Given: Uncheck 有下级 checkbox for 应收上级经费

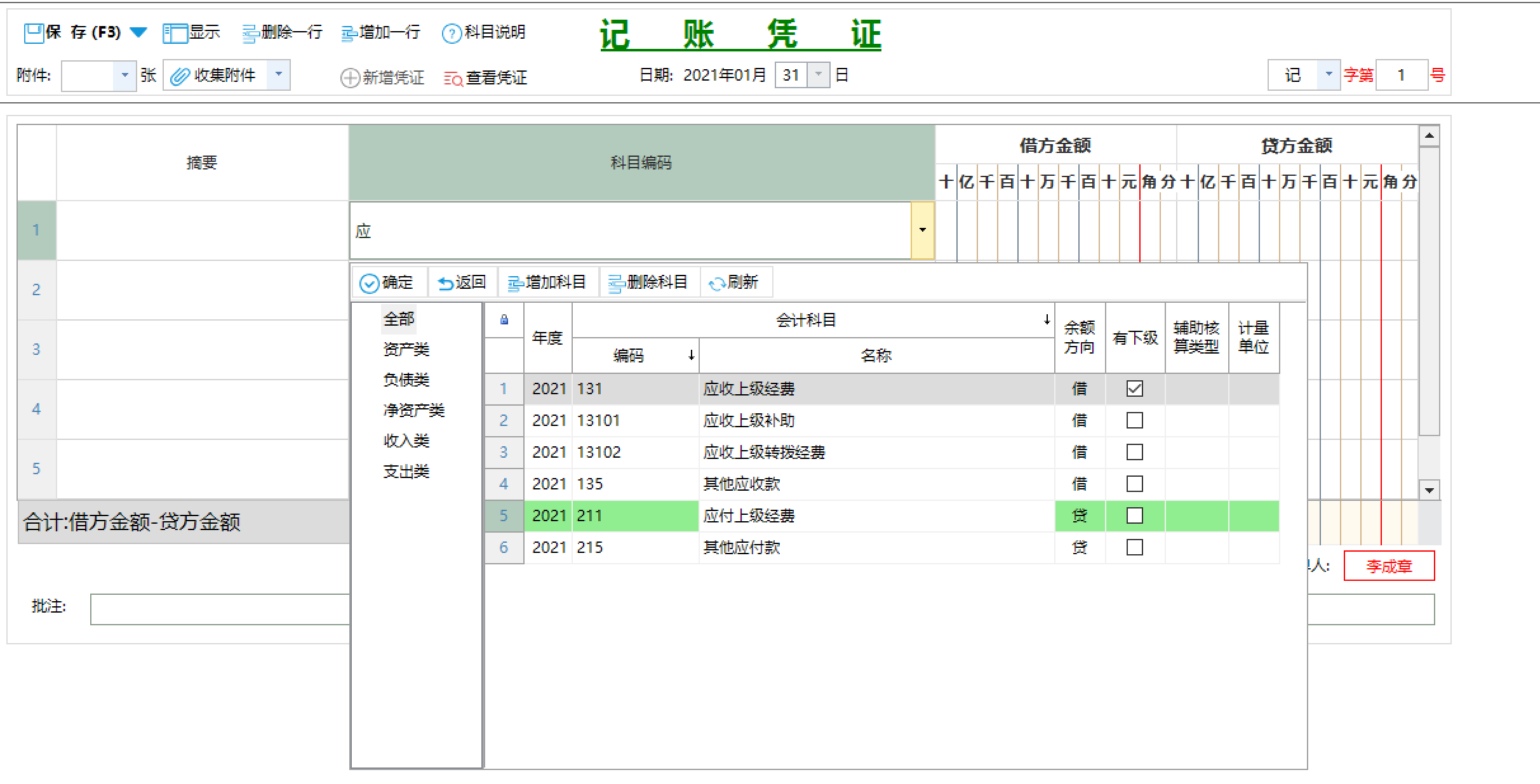Looking at the screenshot, I should (x=1134, y=389).
